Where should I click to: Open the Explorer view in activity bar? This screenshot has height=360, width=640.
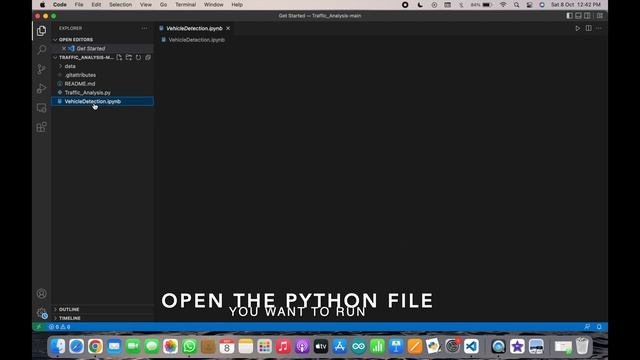pos(41,31)
